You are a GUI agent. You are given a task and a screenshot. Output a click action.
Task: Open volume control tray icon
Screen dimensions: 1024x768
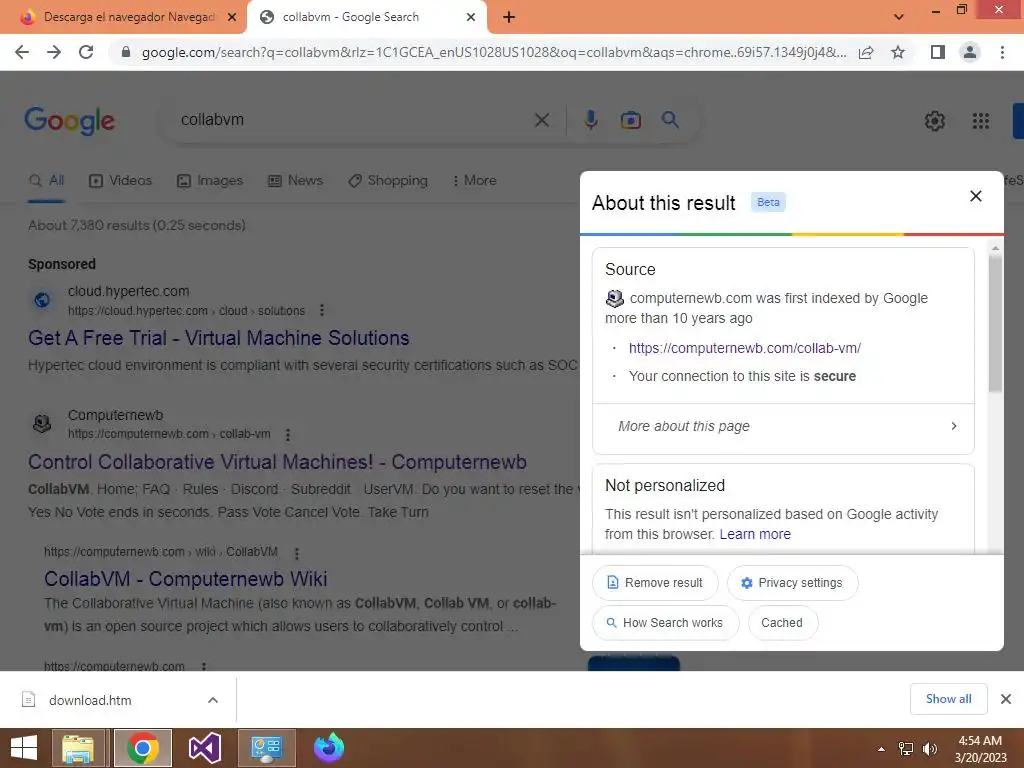point(929,749)
